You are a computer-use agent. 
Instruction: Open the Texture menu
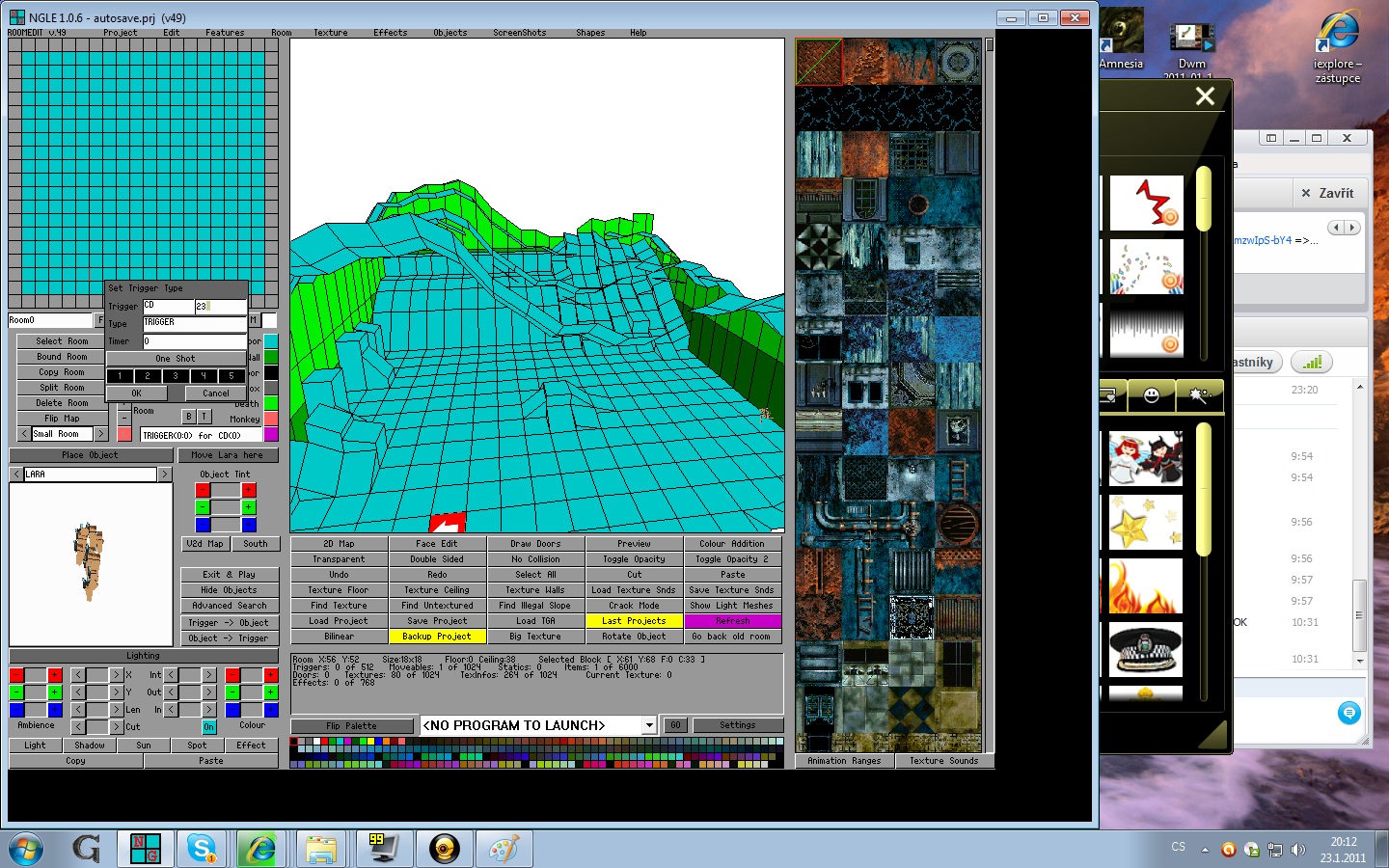(330, 33)
